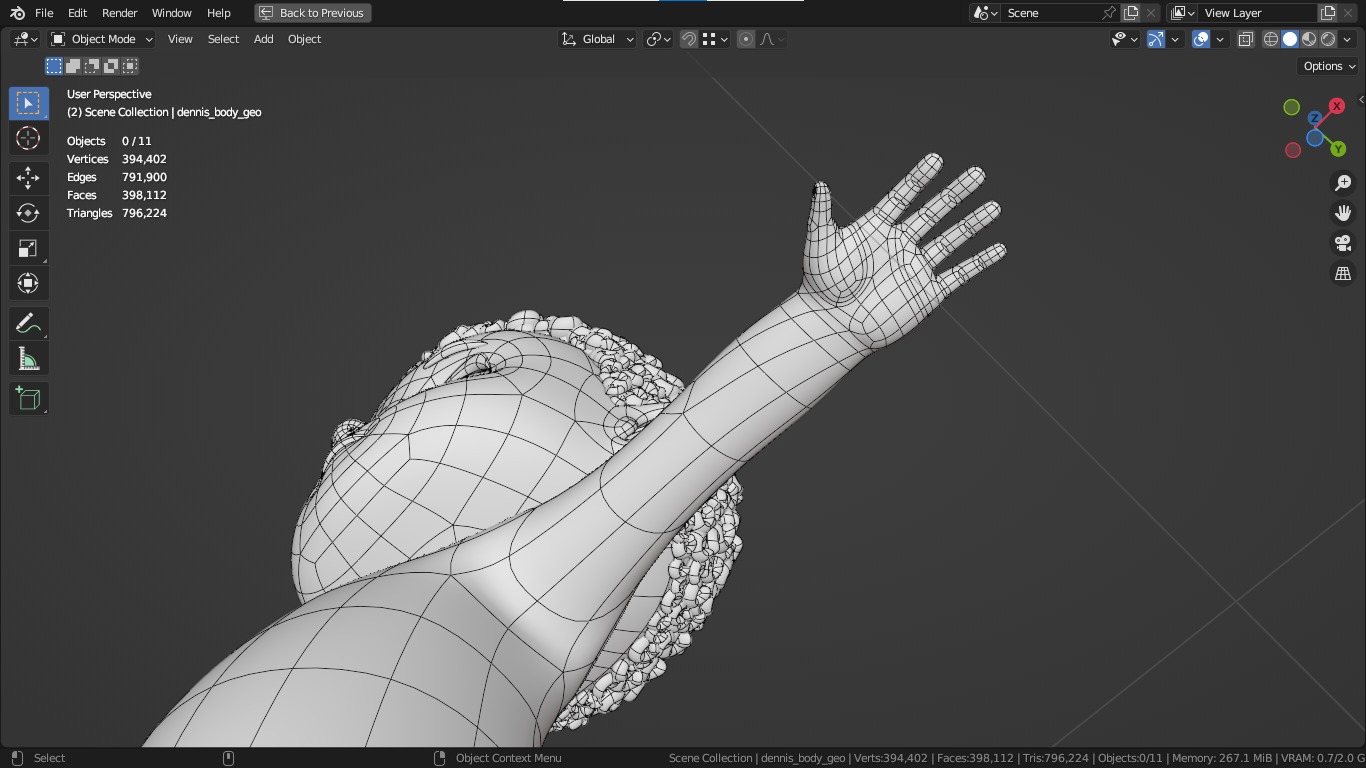Screen dimensions: 1366x768
Task: Switch to material preview shading
Action: [1309, 39]
